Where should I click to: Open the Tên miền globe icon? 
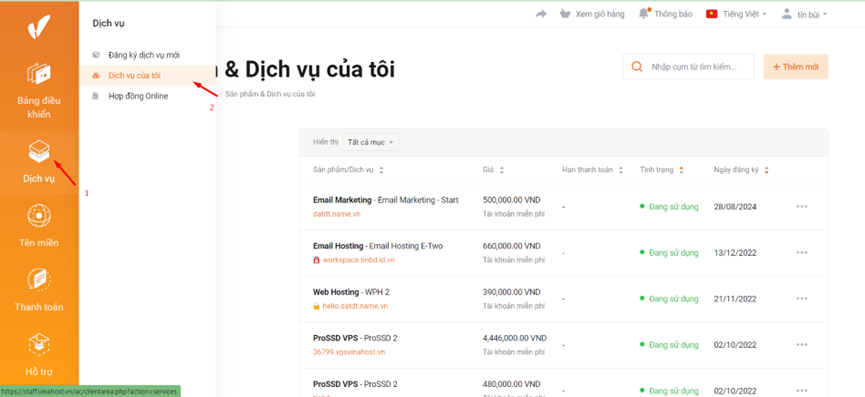(39, 216)
